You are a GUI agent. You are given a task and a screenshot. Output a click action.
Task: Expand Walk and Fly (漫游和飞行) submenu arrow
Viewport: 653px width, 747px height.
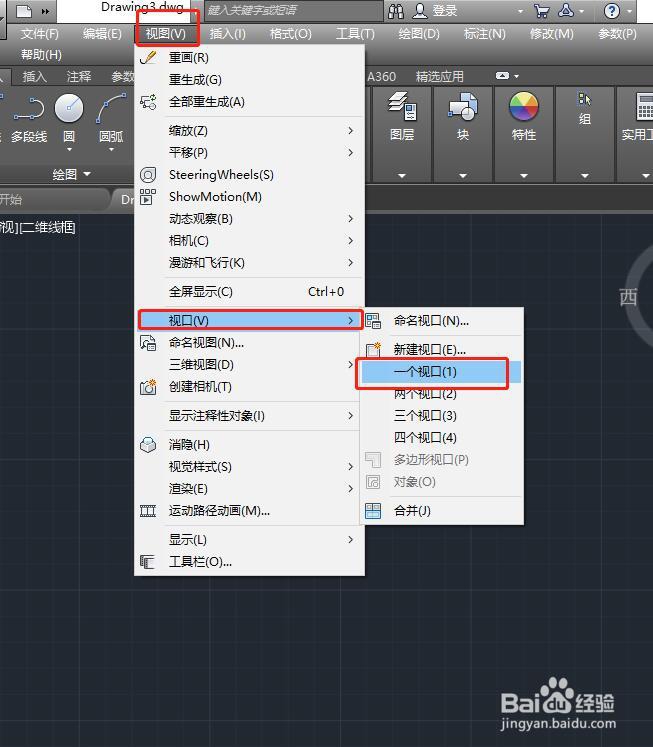(351, 262)
